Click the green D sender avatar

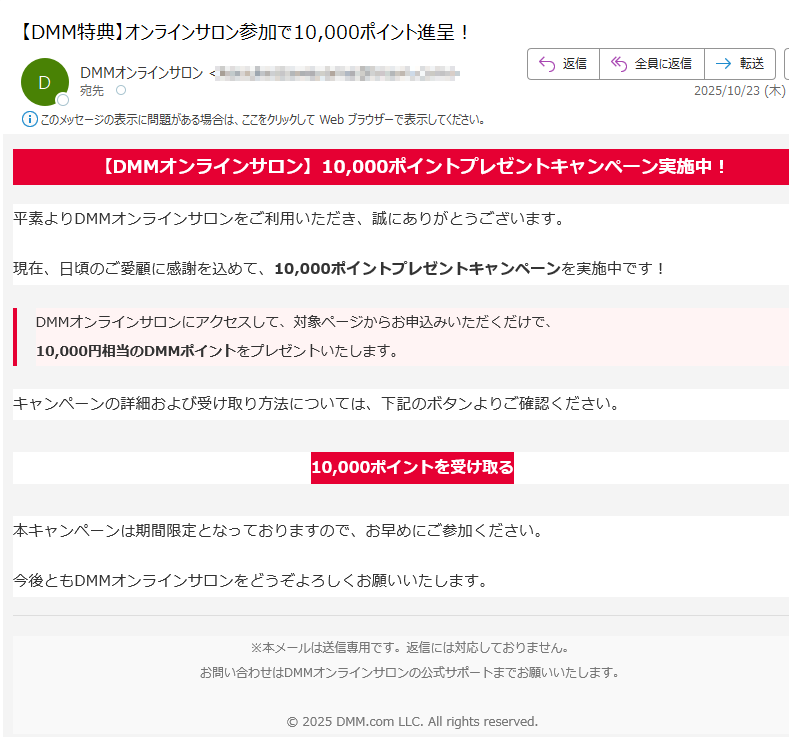pyautogui.click(x=45, y=82)
